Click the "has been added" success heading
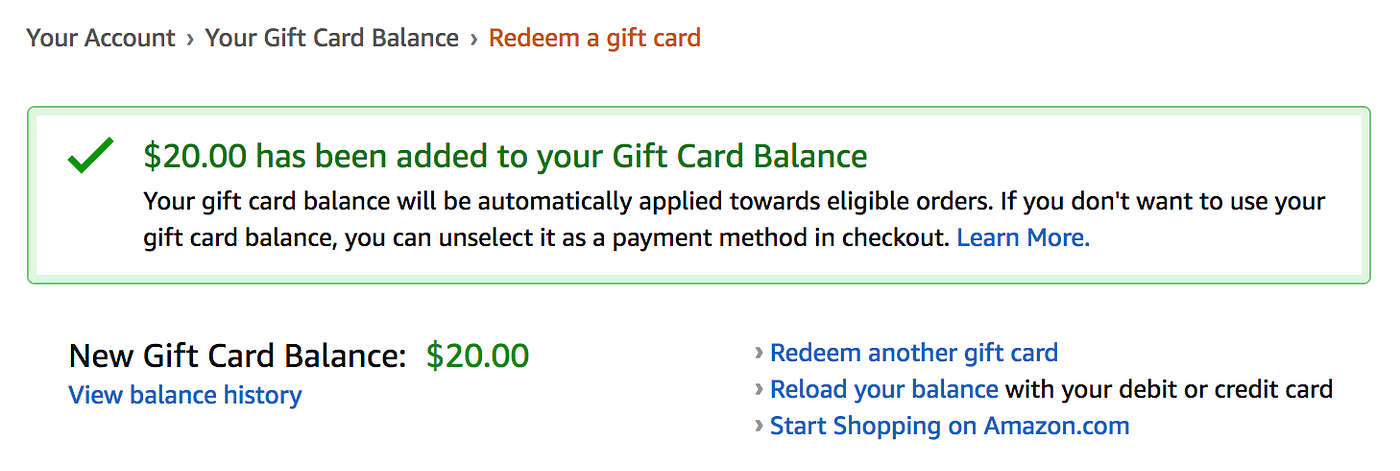The width and height of the screenshot is (1400, 471). [x=505, y=156]
